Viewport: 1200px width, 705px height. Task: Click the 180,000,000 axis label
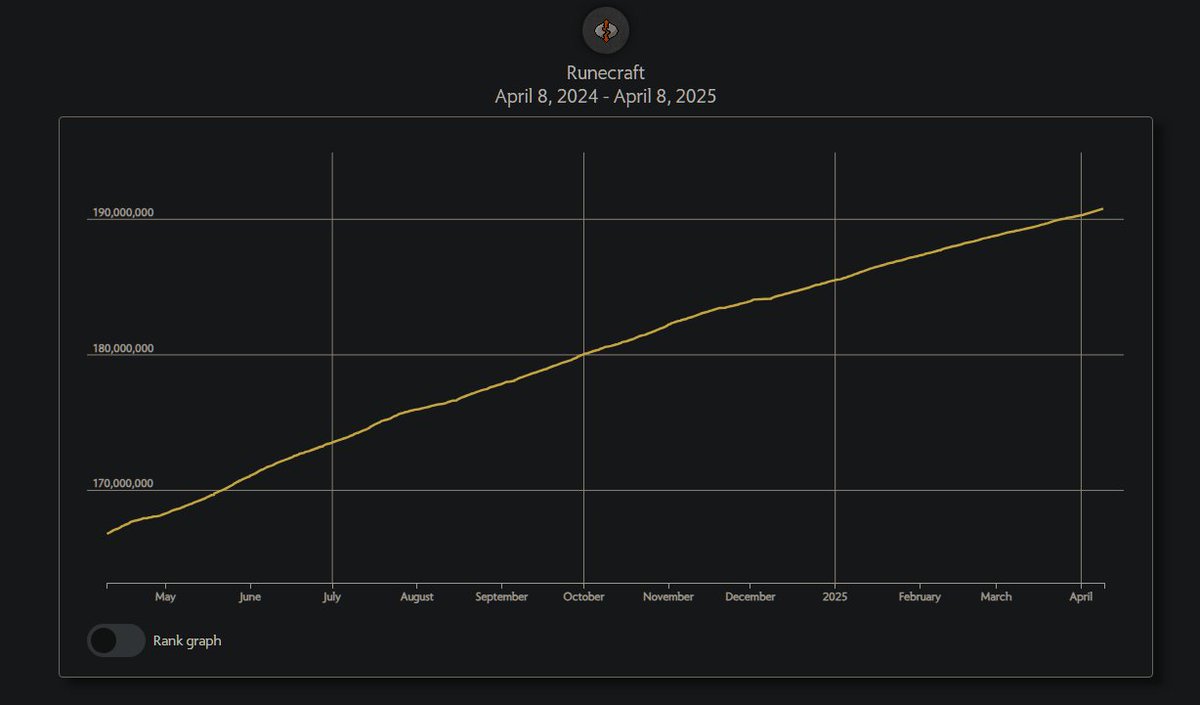tap(123, 349)
